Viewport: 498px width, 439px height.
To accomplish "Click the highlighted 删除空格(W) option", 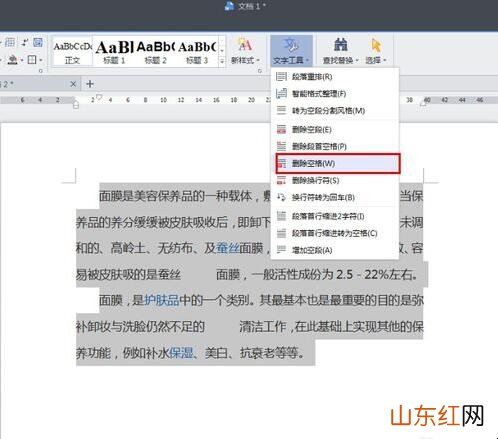I will pyautogui.click(x=338, y=163).
